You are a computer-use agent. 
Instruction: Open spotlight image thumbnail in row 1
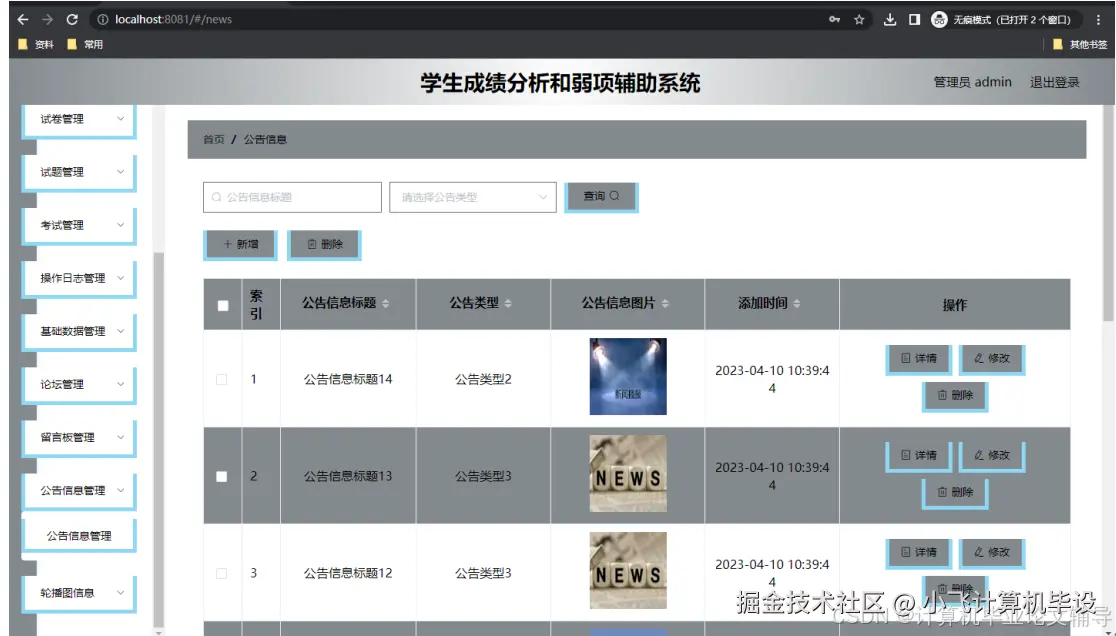[628, 376]
